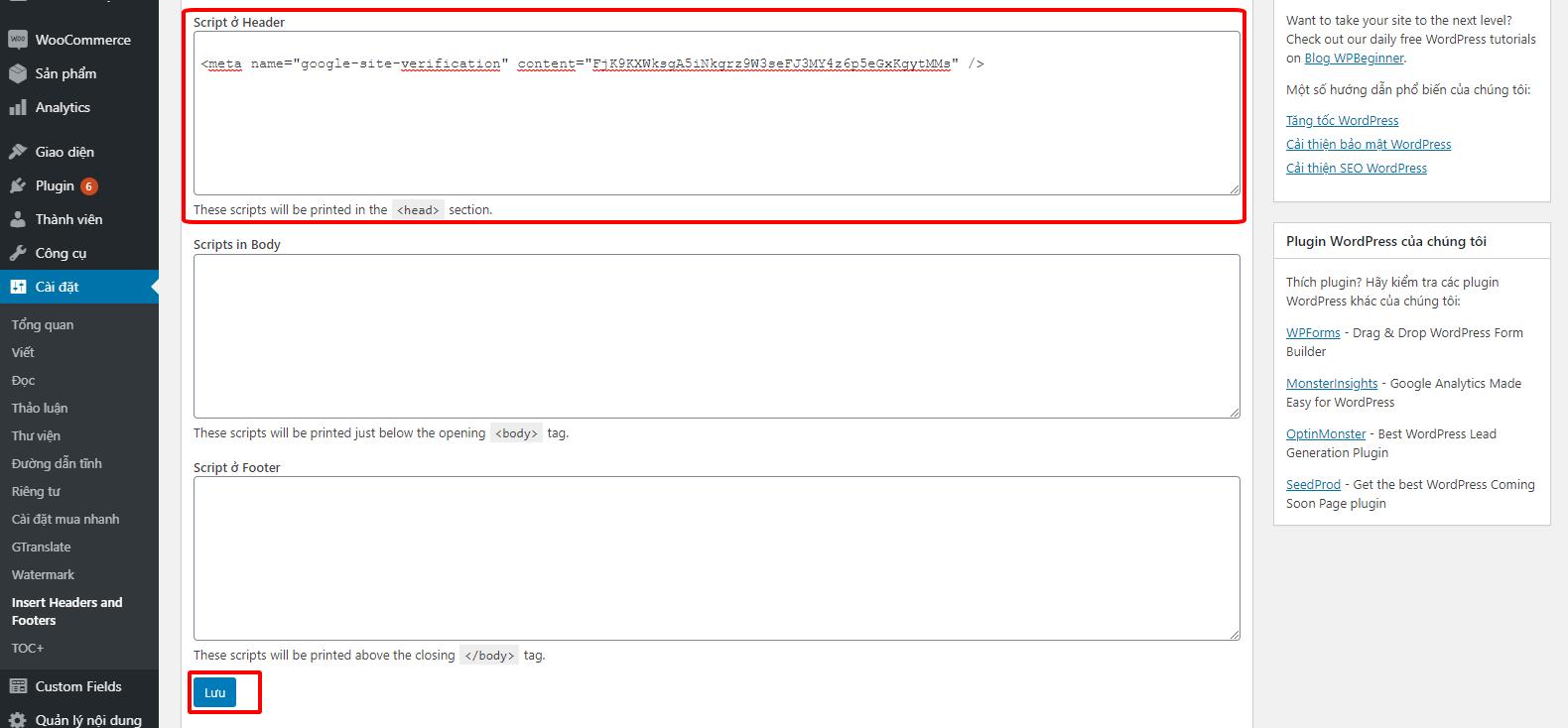
Task: Click the Sản phẩm box icon
Action: pos(17,73)
